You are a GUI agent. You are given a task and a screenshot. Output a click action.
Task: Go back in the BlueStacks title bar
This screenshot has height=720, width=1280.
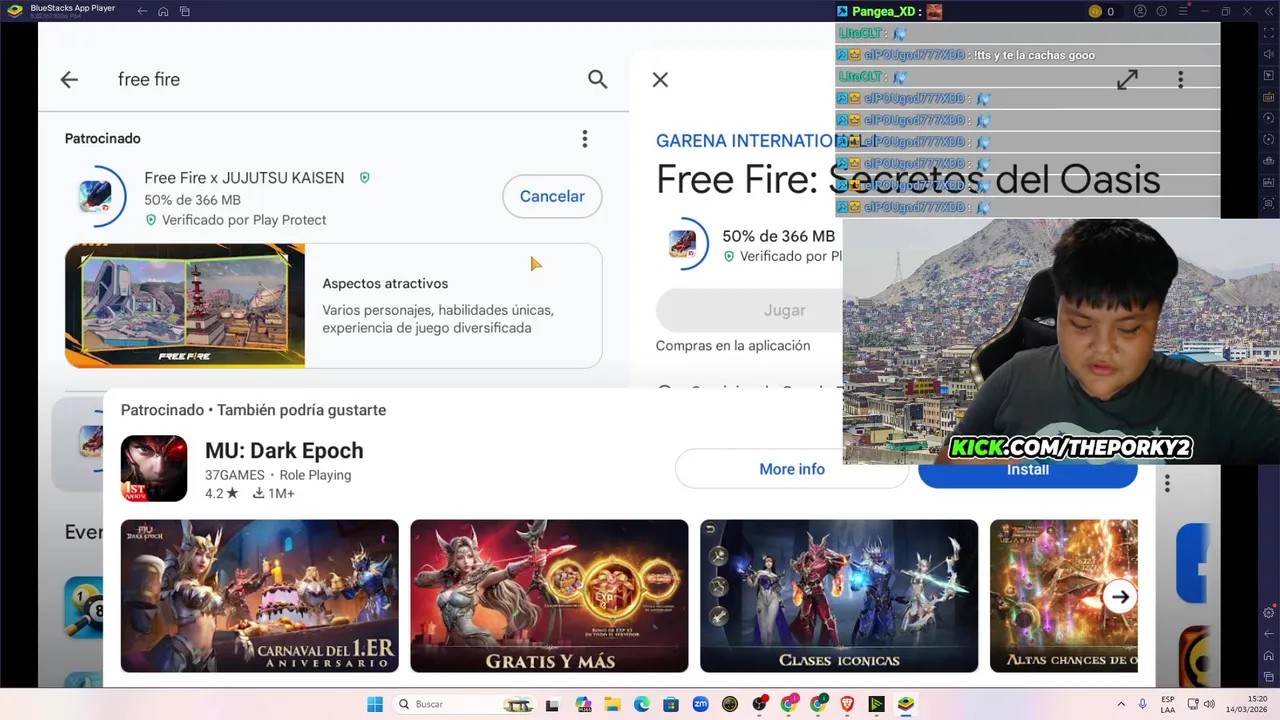click(142, 11)
